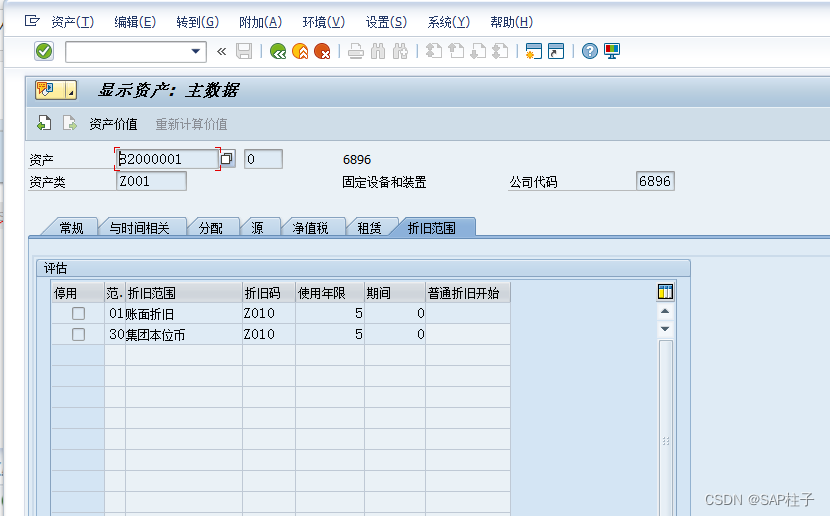Viewport: 830px width, 516px height.
Task: Toggle 停用 checkbox for 账面折旧 row
Action: click(78, 313)
